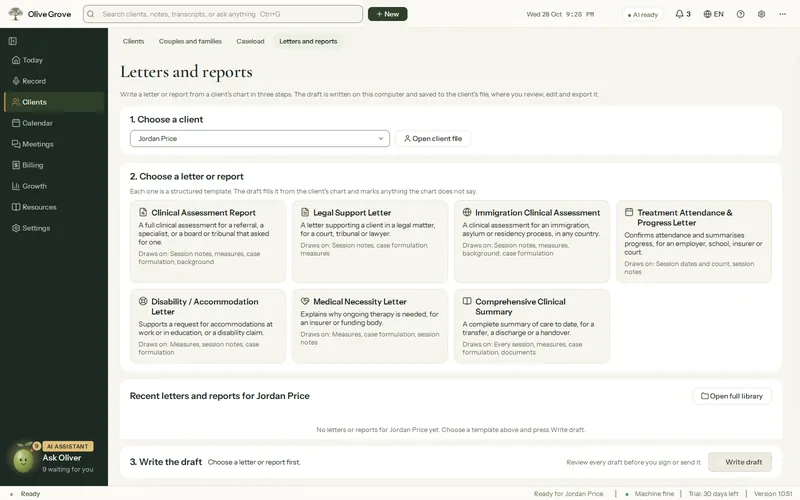Image resolution: width=800 pixels, height=500 pixels.
Task: Click the Version 1.0.51 status text
Action: [x=773, y=494]
